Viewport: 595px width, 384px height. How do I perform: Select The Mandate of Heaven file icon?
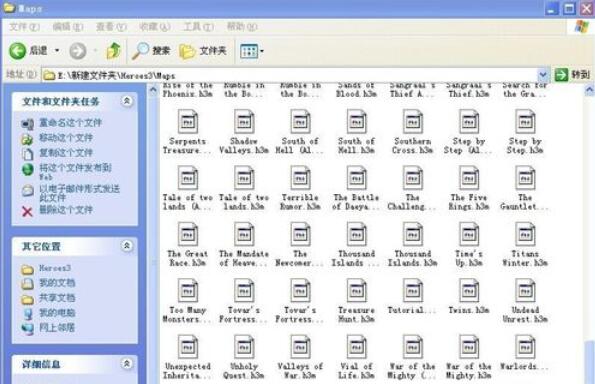click(x=244, y=234)
